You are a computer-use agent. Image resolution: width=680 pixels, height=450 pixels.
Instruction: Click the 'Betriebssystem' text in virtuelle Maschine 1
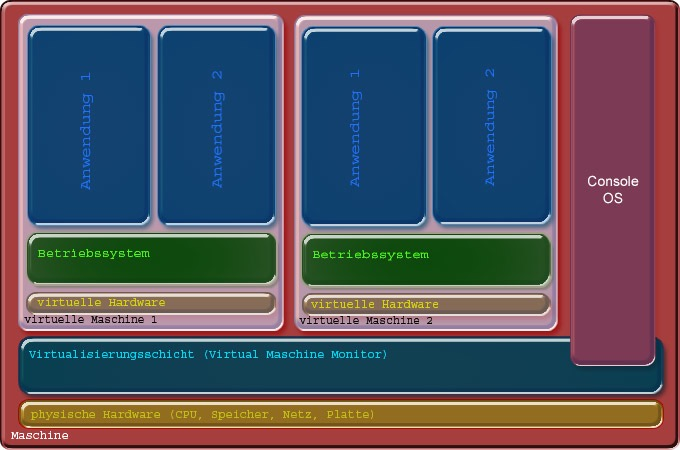(94, 254)
